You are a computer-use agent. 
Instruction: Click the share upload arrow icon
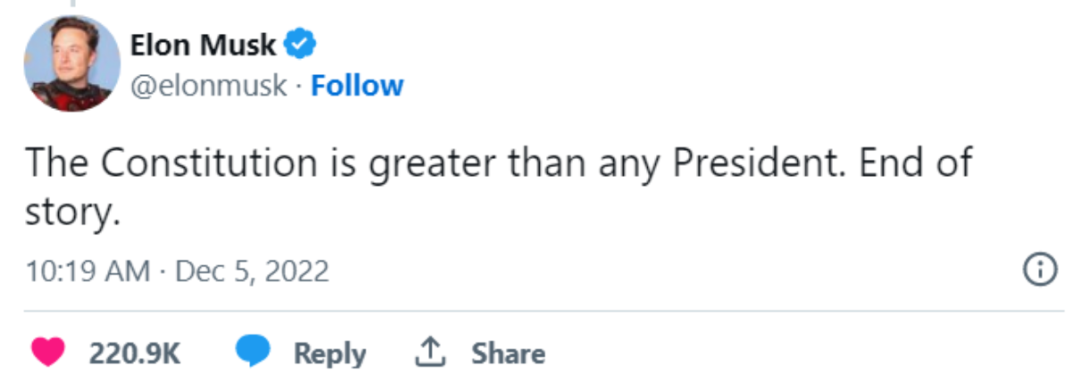pyautogui.click(x=430, y=352)
